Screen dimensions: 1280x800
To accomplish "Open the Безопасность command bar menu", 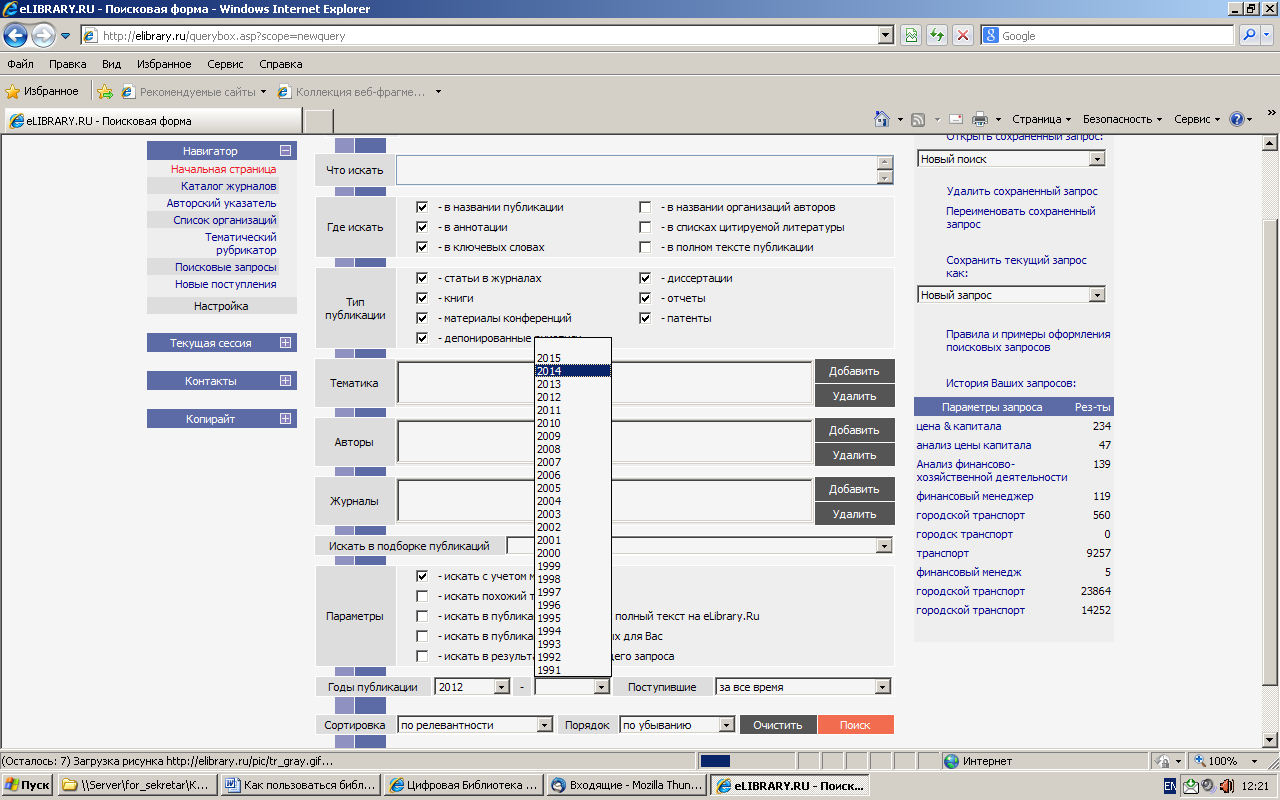I will click(x=1122, y=119).
